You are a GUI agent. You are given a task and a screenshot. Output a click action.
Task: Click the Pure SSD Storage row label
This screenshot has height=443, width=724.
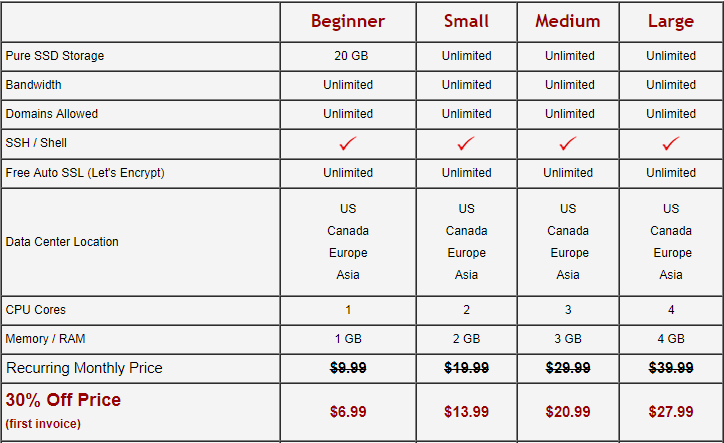point(55,56)
